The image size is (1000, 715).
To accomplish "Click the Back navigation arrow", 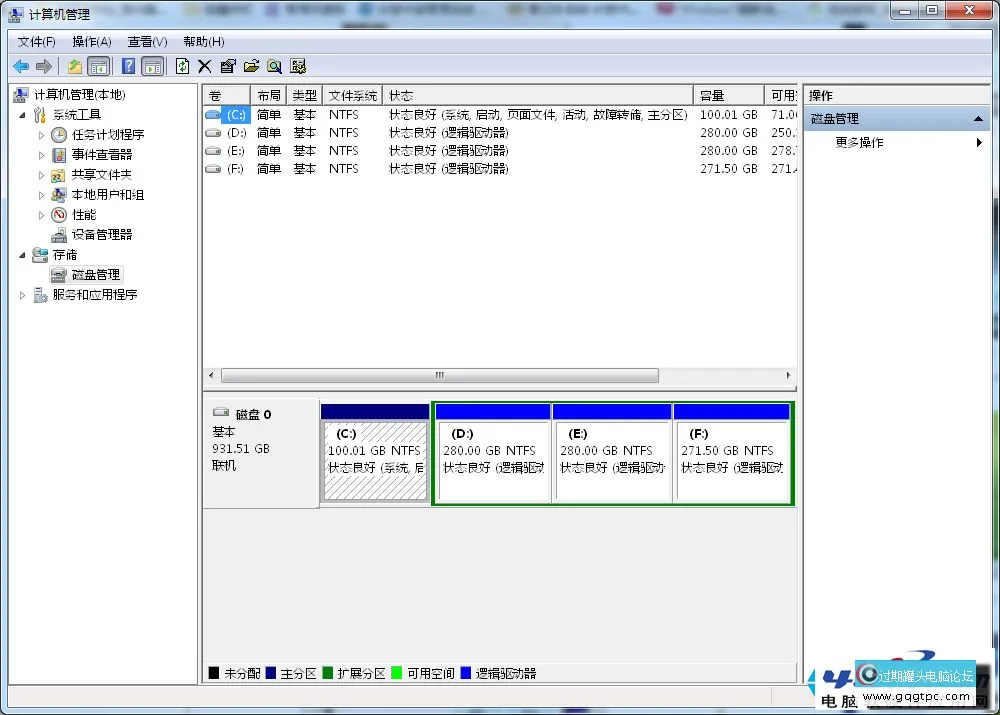I will coord(20,66).
